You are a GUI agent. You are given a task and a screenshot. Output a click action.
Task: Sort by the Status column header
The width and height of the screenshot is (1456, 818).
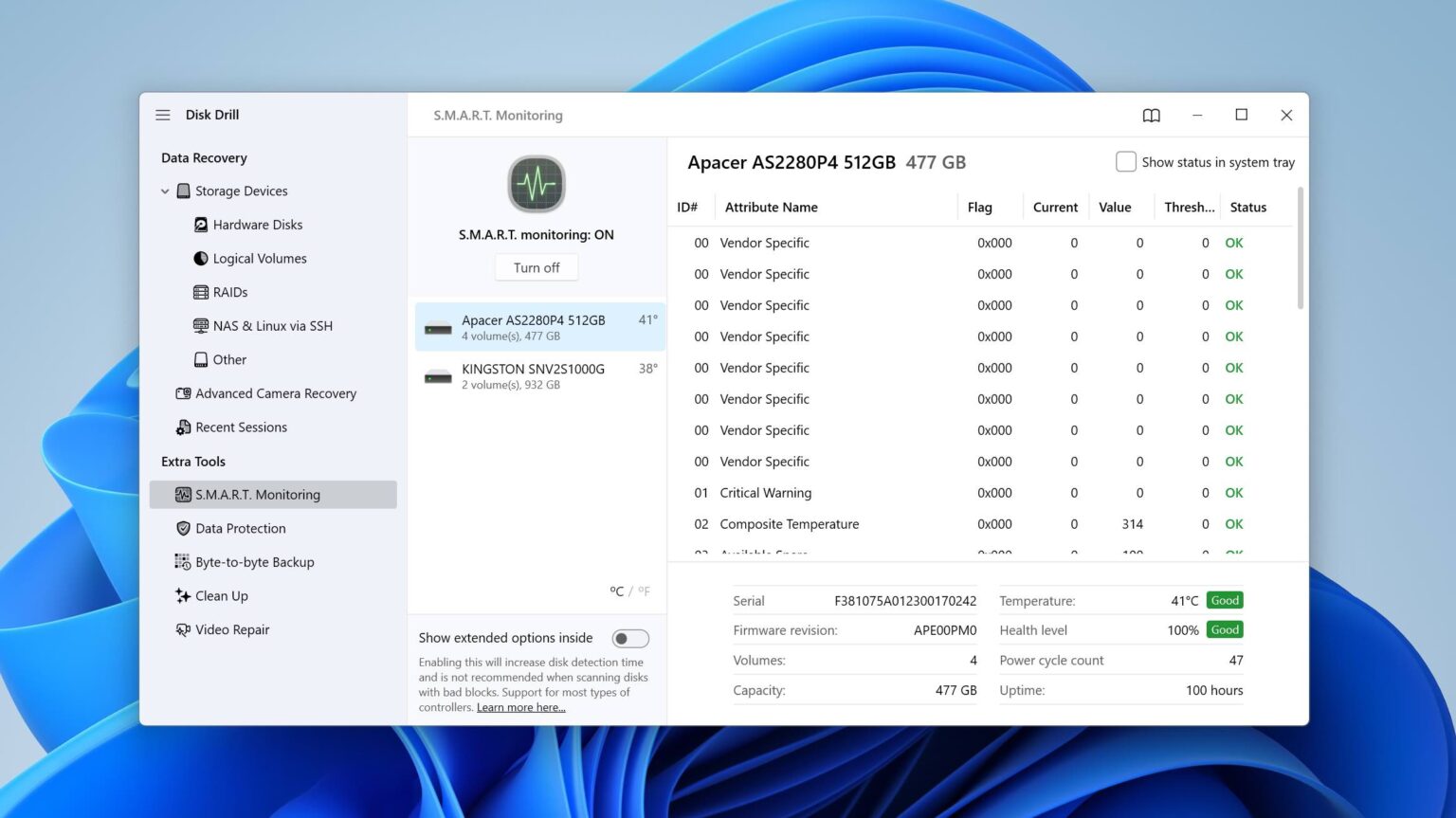pyautogui.click(x=1247, y=208)
